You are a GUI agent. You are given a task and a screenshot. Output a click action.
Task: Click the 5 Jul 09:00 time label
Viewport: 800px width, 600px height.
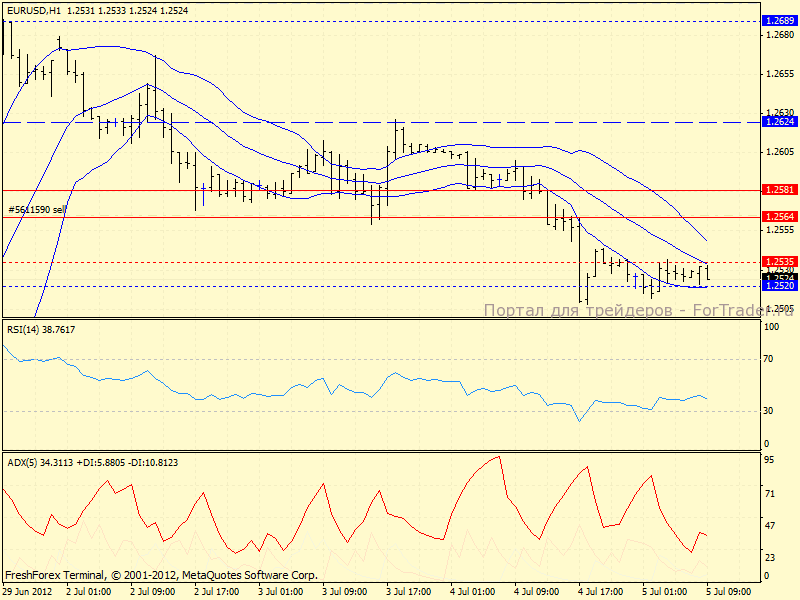[729, 592]
